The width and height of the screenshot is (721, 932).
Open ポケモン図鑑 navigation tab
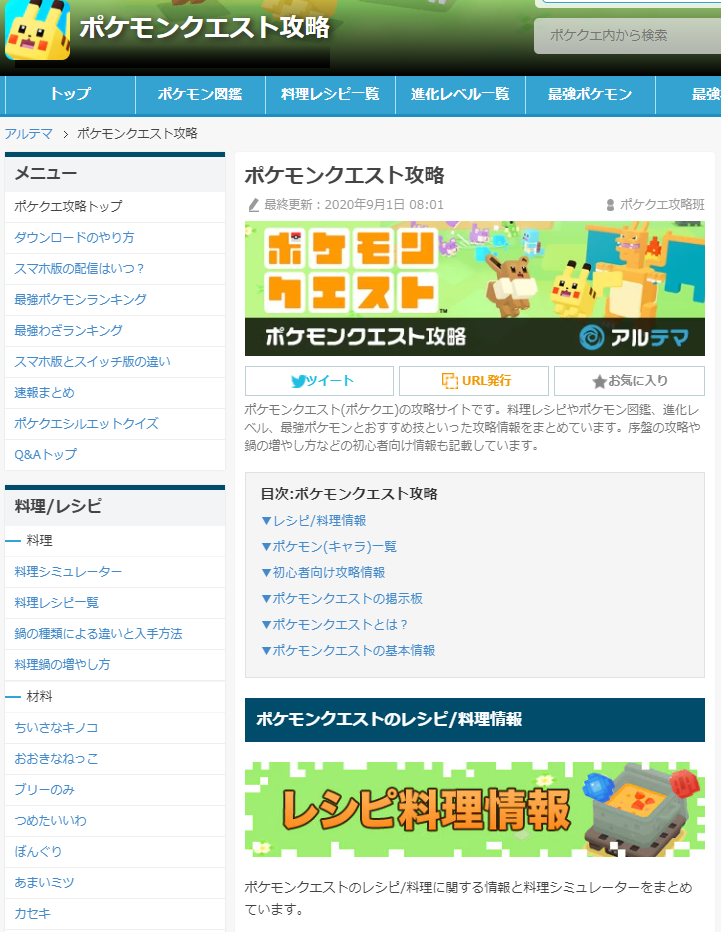point(200,95)
